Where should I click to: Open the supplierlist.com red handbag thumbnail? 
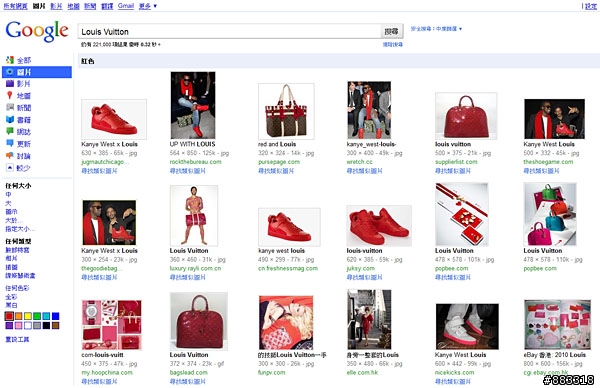[x=466, y=116]
